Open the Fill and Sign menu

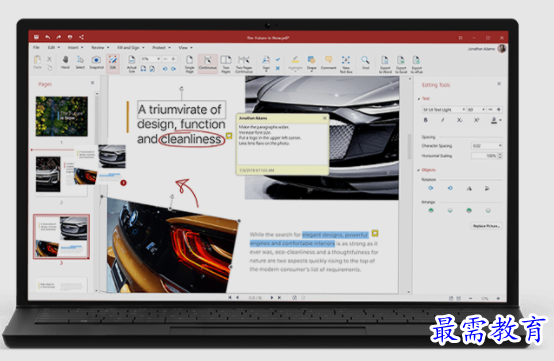[131, 47]
